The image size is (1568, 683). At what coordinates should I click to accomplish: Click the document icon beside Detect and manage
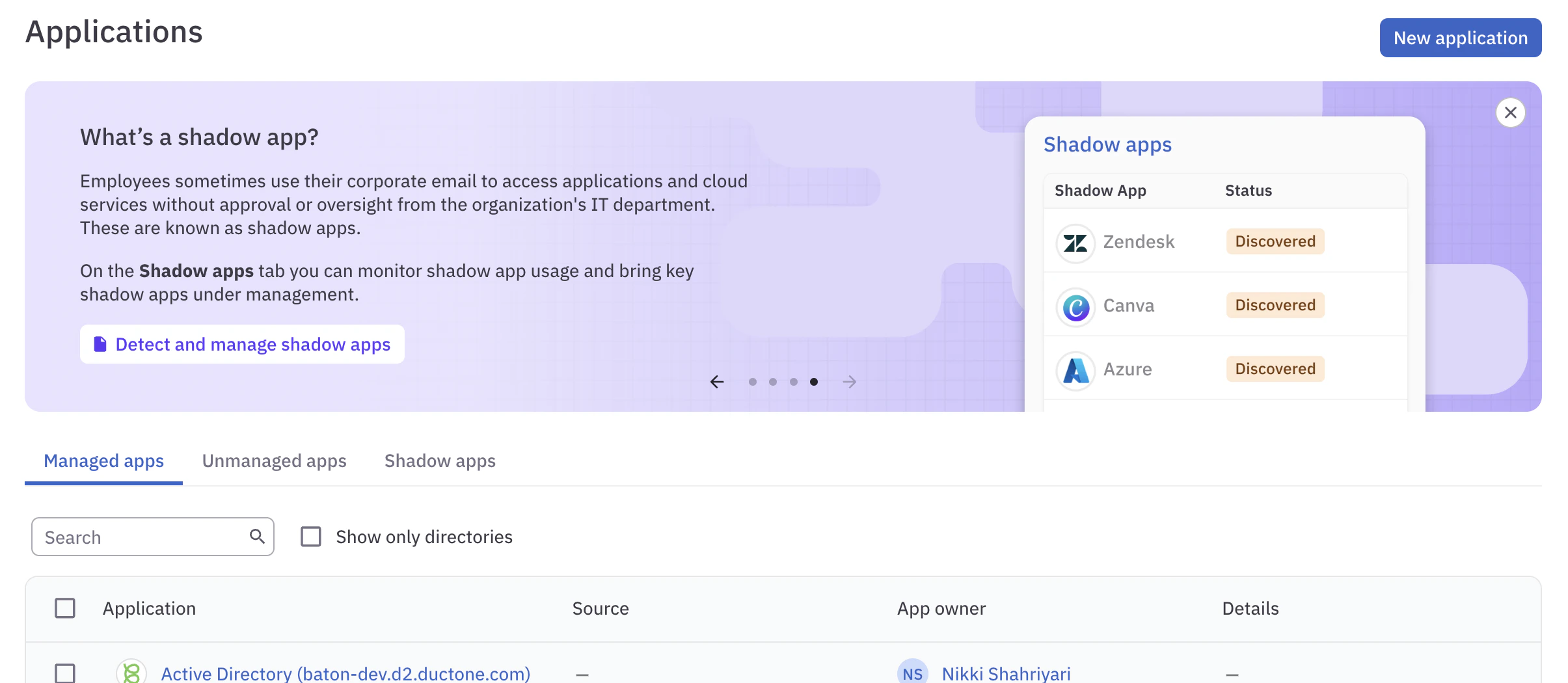101,343
